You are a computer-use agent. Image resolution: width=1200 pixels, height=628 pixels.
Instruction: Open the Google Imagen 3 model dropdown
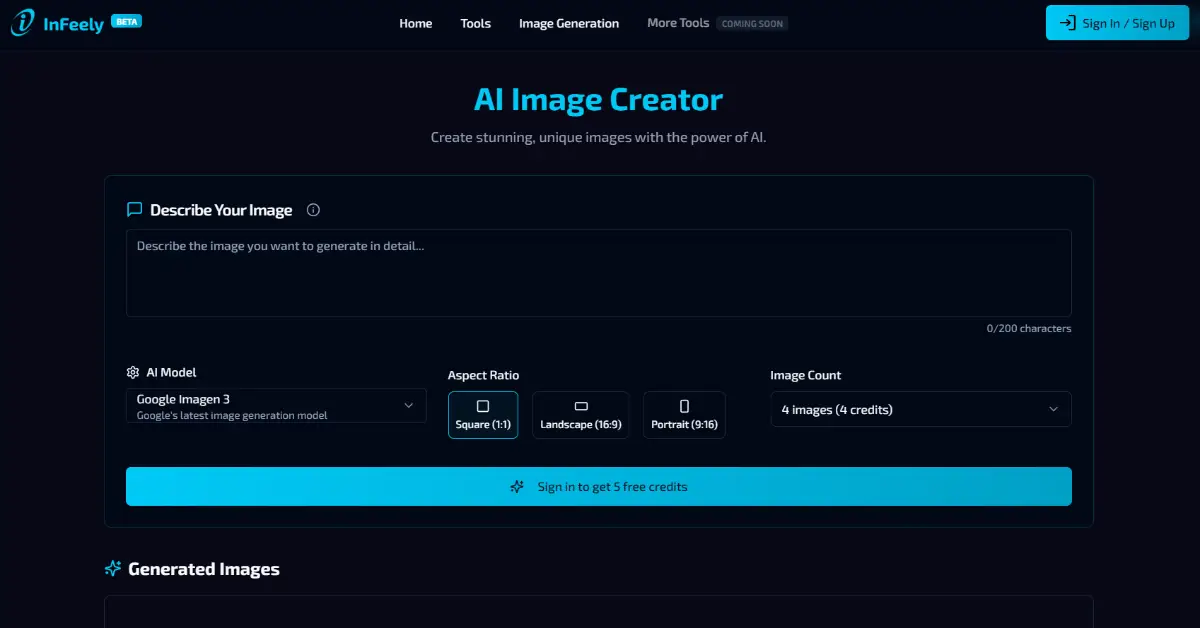coord(276,406)
